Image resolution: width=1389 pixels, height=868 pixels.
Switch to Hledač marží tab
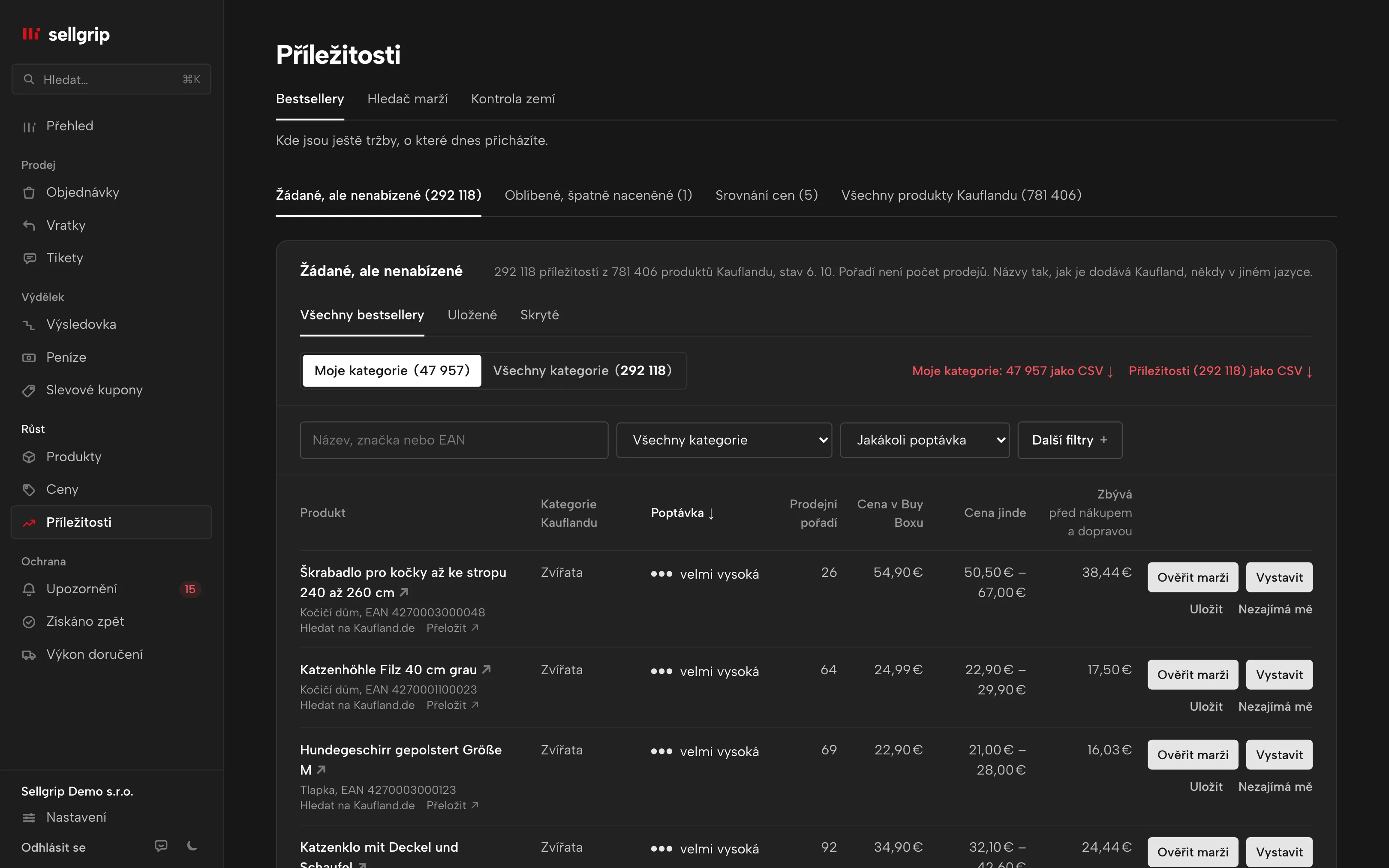(x=408, y=99)
